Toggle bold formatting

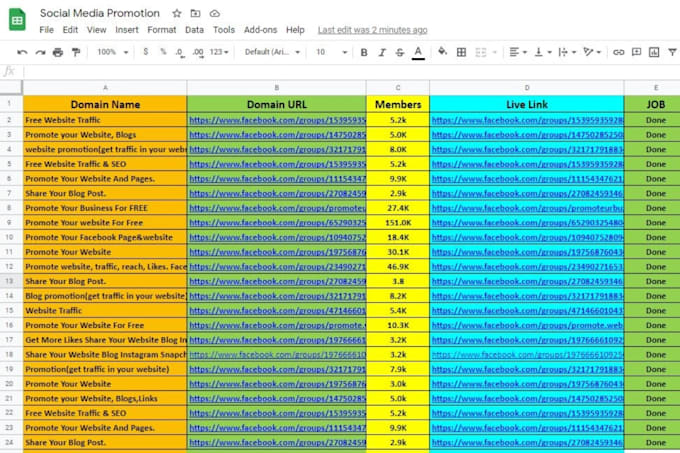tap(364, 52)
